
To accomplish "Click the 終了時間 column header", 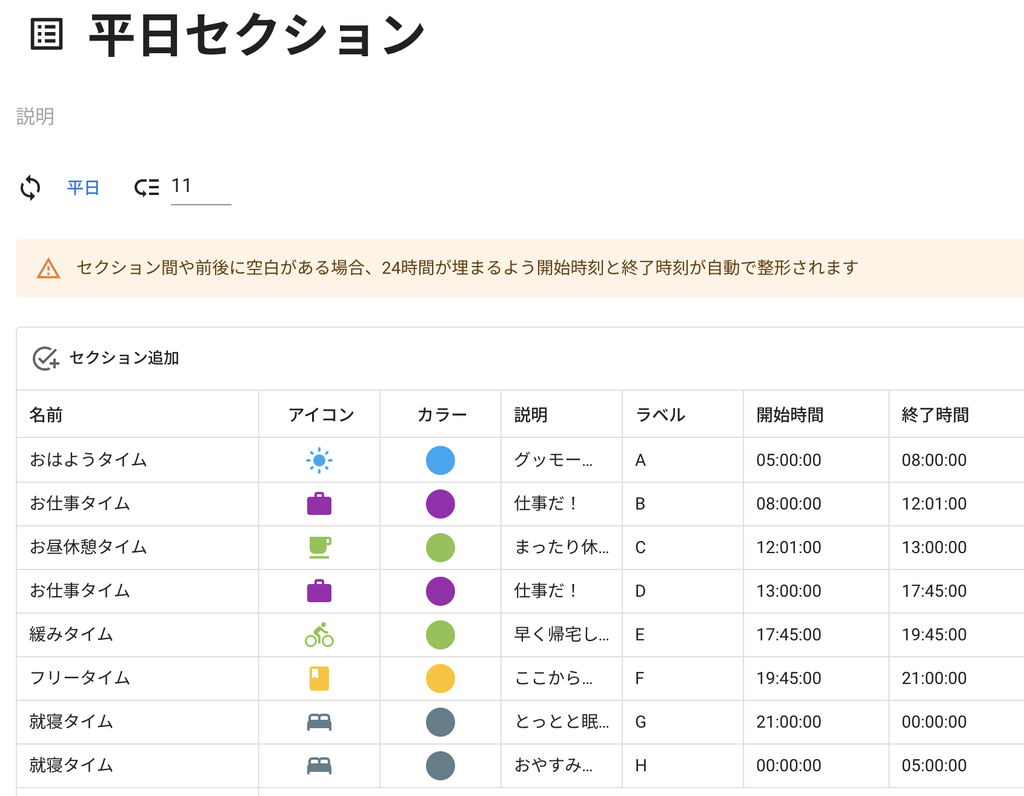I will point(957,415).
